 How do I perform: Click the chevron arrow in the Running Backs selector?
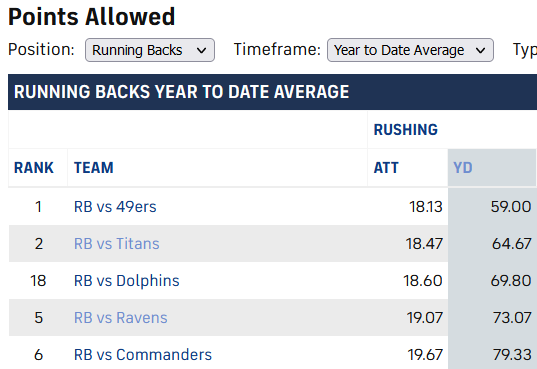(201, 50)
